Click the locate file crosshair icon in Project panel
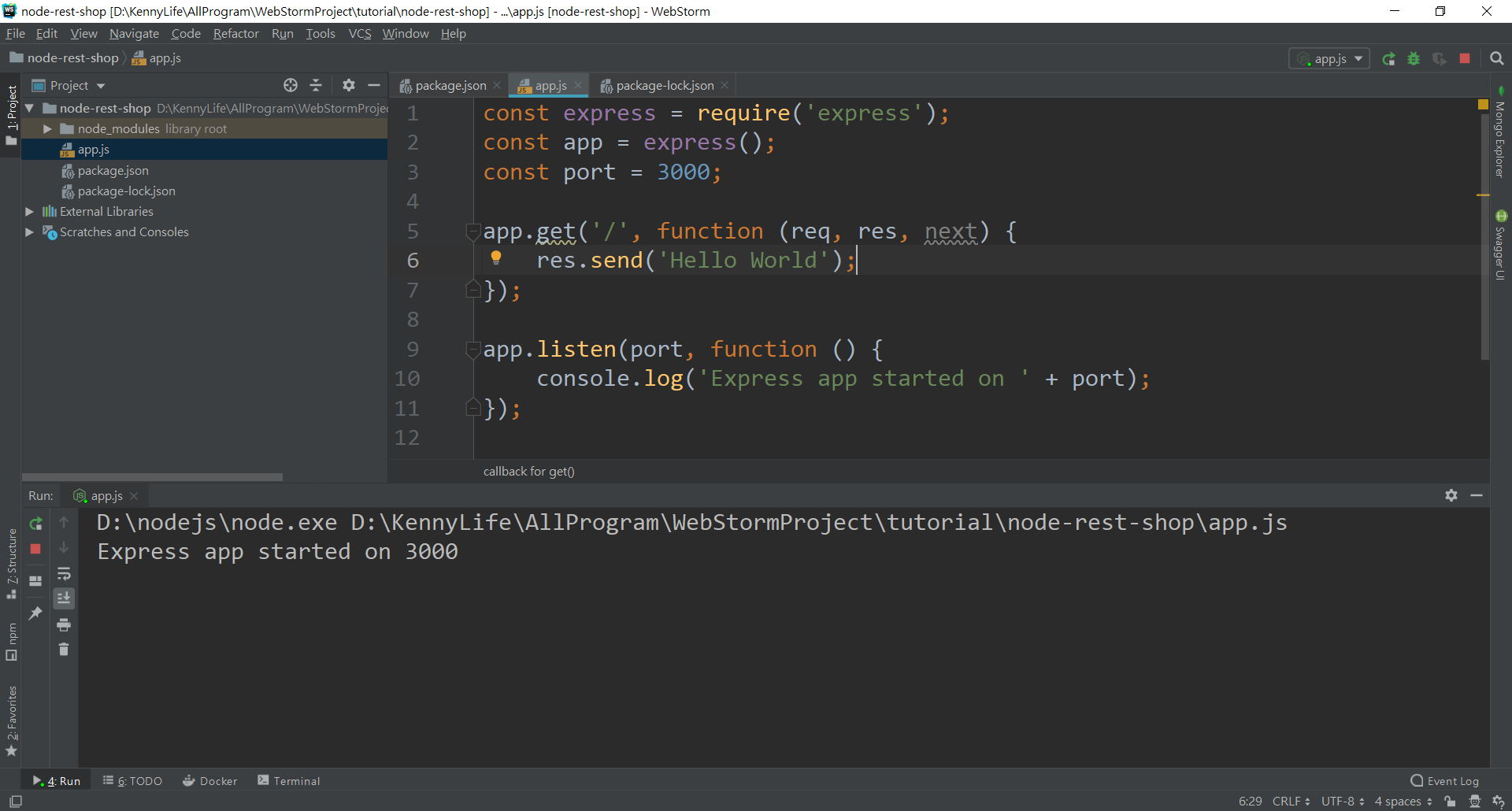The width and height of the screenshot is (1512, 811). tap(291, 85)
